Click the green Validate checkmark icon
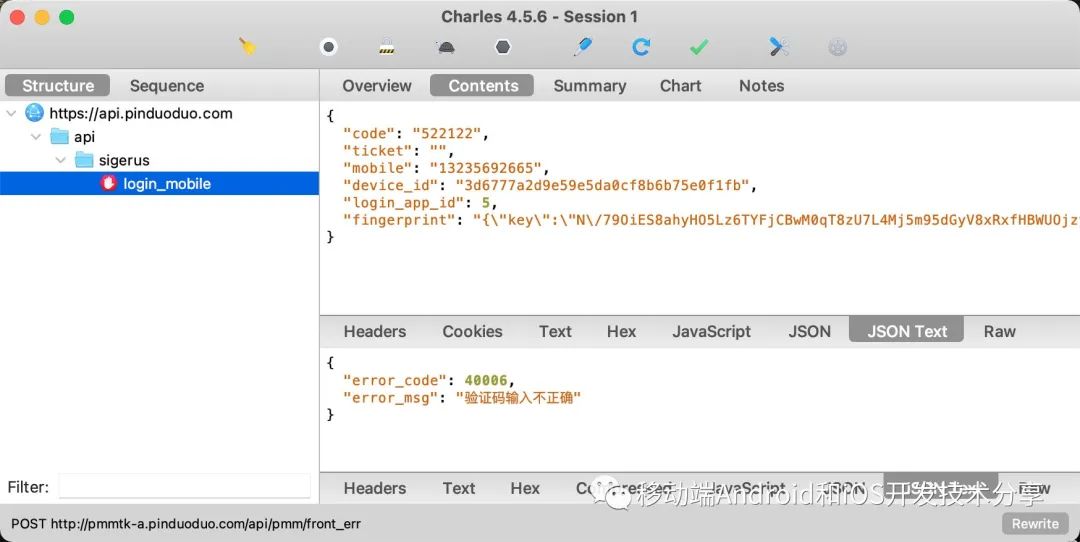The height and width of the screenshot is (542, 1080). pyautogui.click(x=699, y=47)
